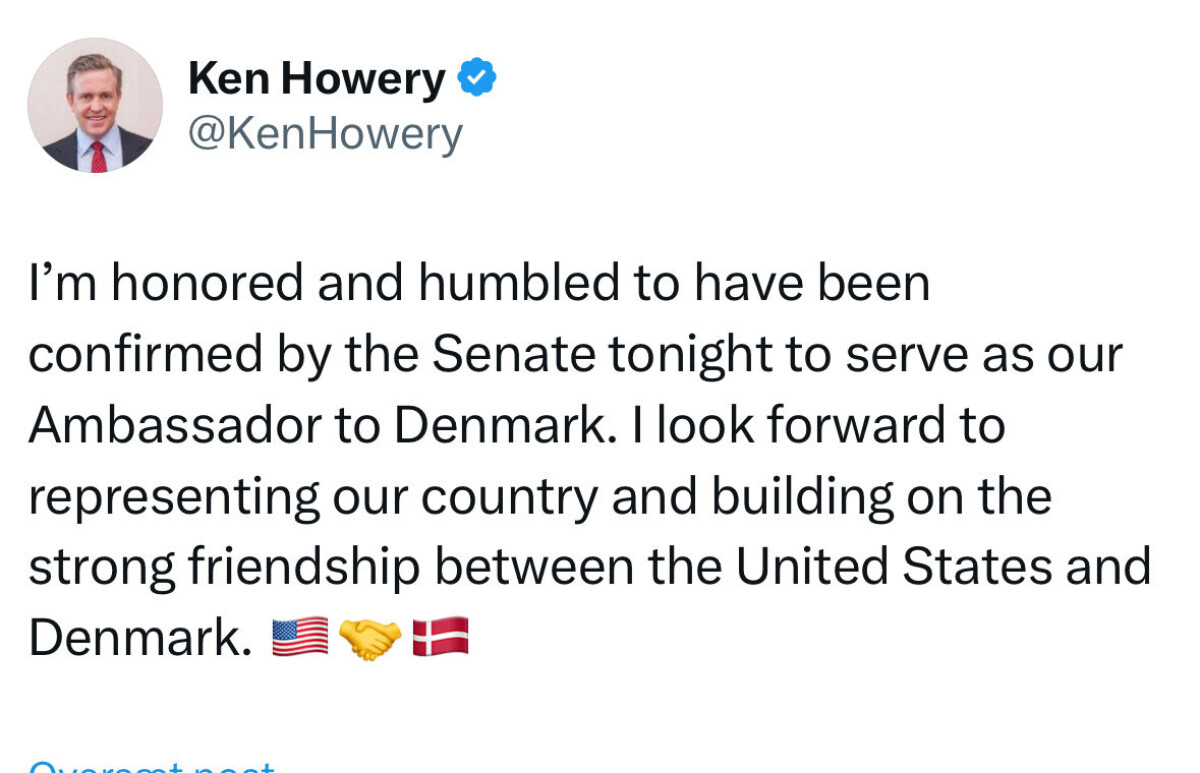Screen dimensions: 1200x773
Task: Tap the partially visible translate post link
Action: coord(152,766)
